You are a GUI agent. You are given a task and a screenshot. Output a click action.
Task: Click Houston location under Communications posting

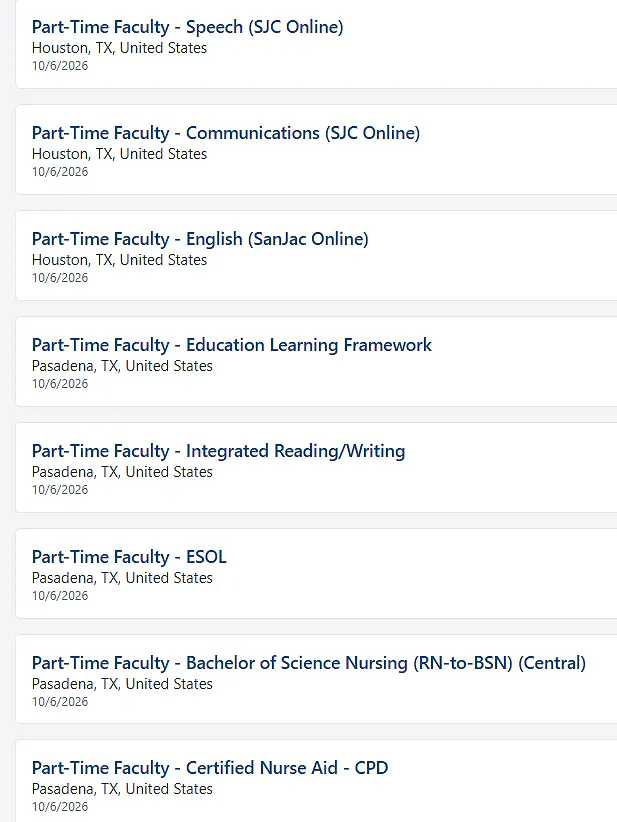pos(120,154)
